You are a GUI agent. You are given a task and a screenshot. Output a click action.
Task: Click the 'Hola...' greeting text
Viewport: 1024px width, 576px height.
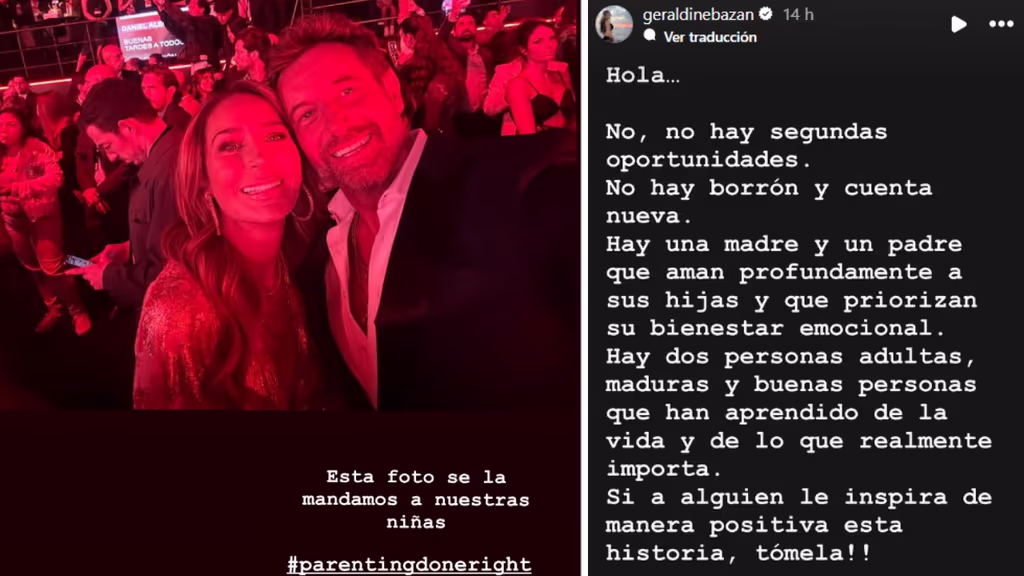(643, 75)
